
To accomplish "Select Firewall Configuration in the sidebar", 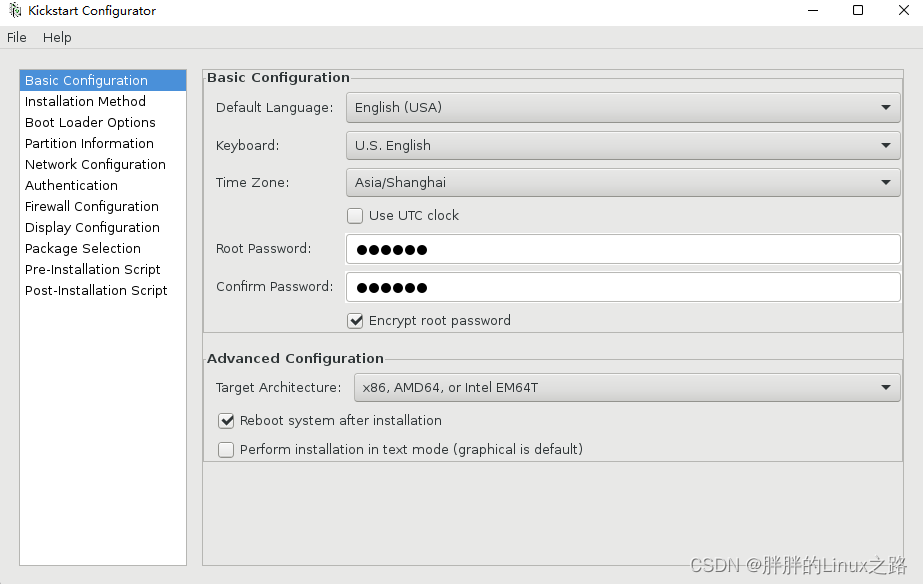I will tap(91, 207).
